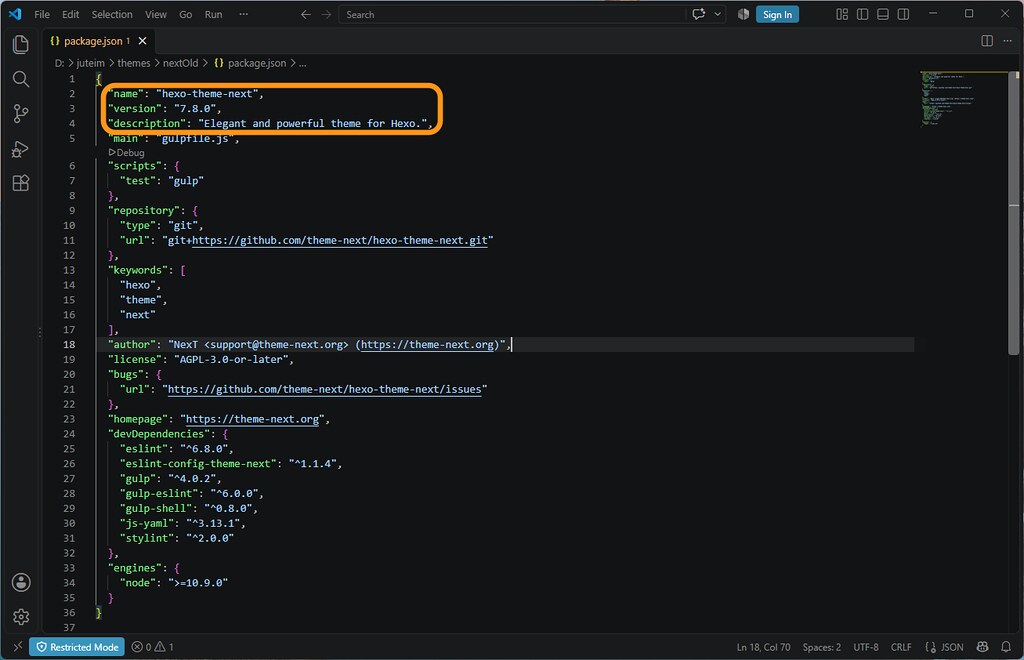Click the VS Code logo icon
The image size is (1024, 660).
pyautogui.click(x=14, y=14)
